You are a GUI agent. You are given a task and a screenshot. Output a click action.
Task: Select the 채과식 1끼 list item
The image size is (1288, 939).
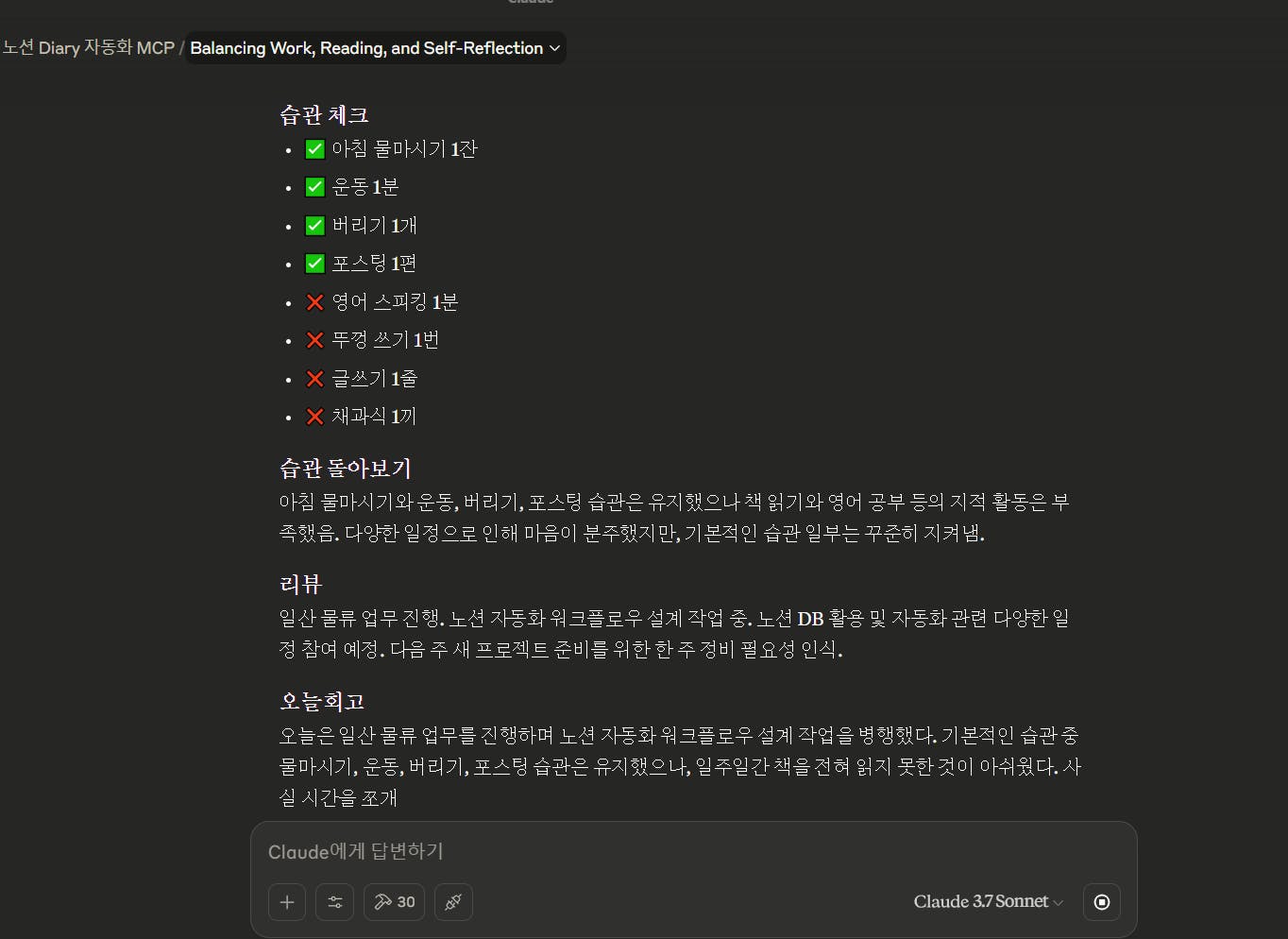tap(362, 417)
